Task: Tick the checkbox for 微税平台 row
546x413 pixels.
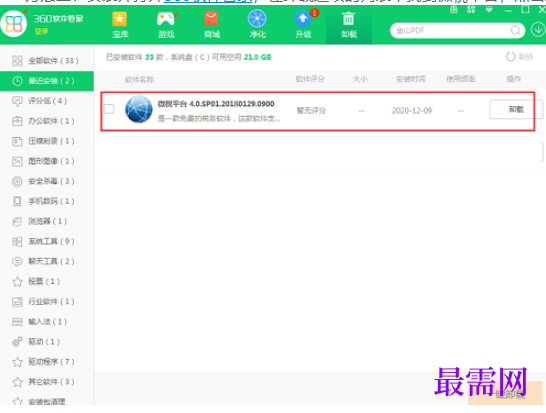Action: [109, 109]
